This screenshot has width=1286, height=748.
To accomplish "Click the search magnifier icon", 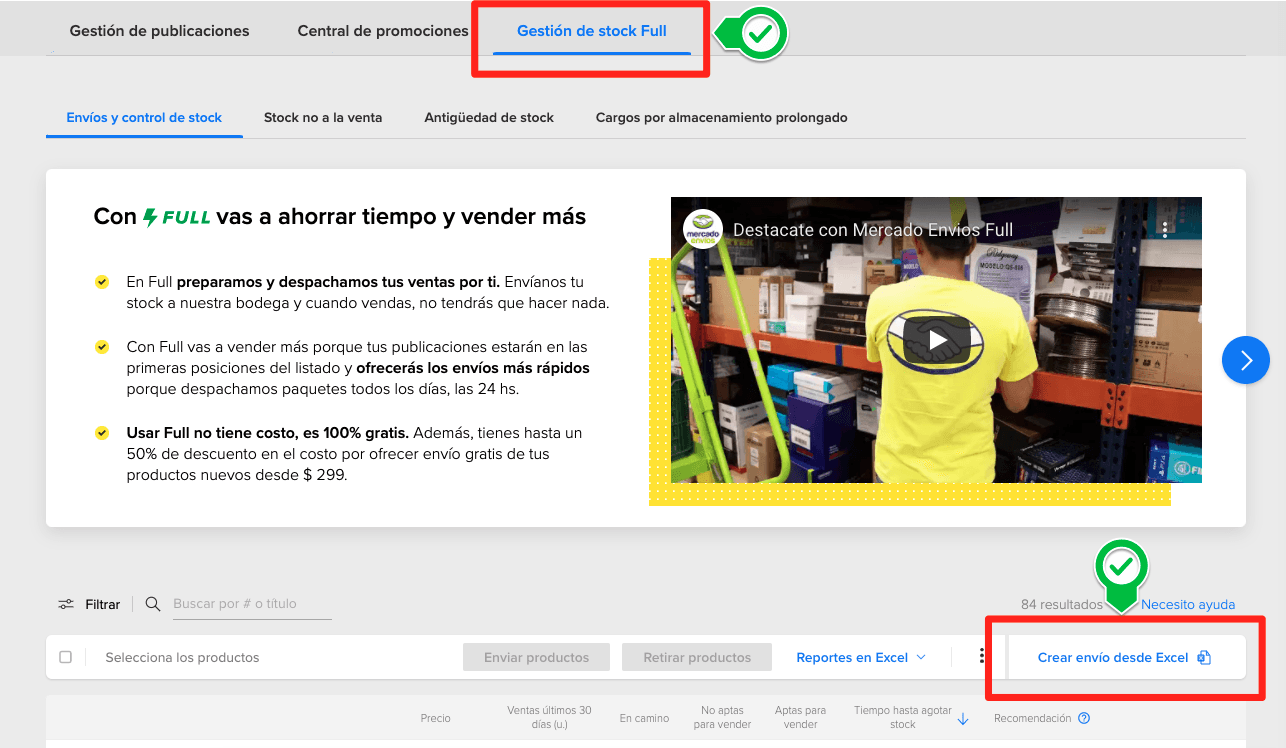I will coord(153,604).
